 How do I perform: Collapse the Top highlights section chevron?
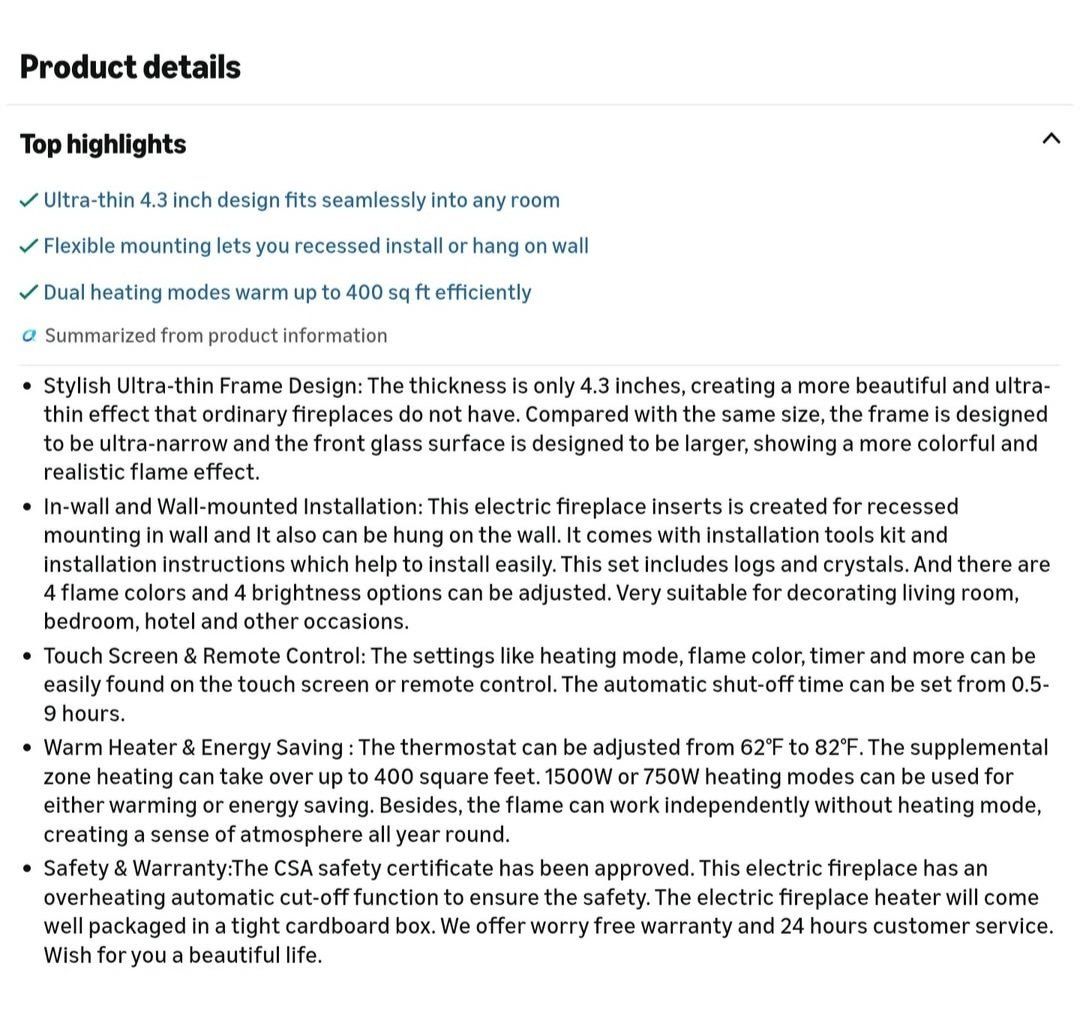pos(1050,138)
